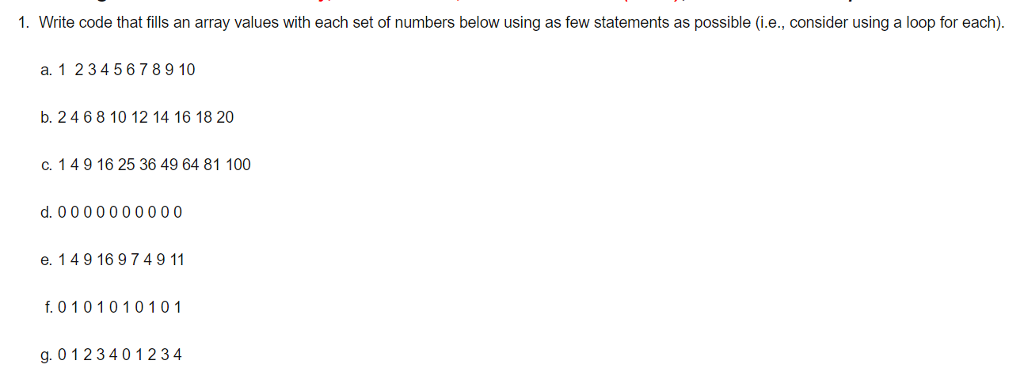Click the question number 1 label
1024x372 pixels.
[24, 23]
